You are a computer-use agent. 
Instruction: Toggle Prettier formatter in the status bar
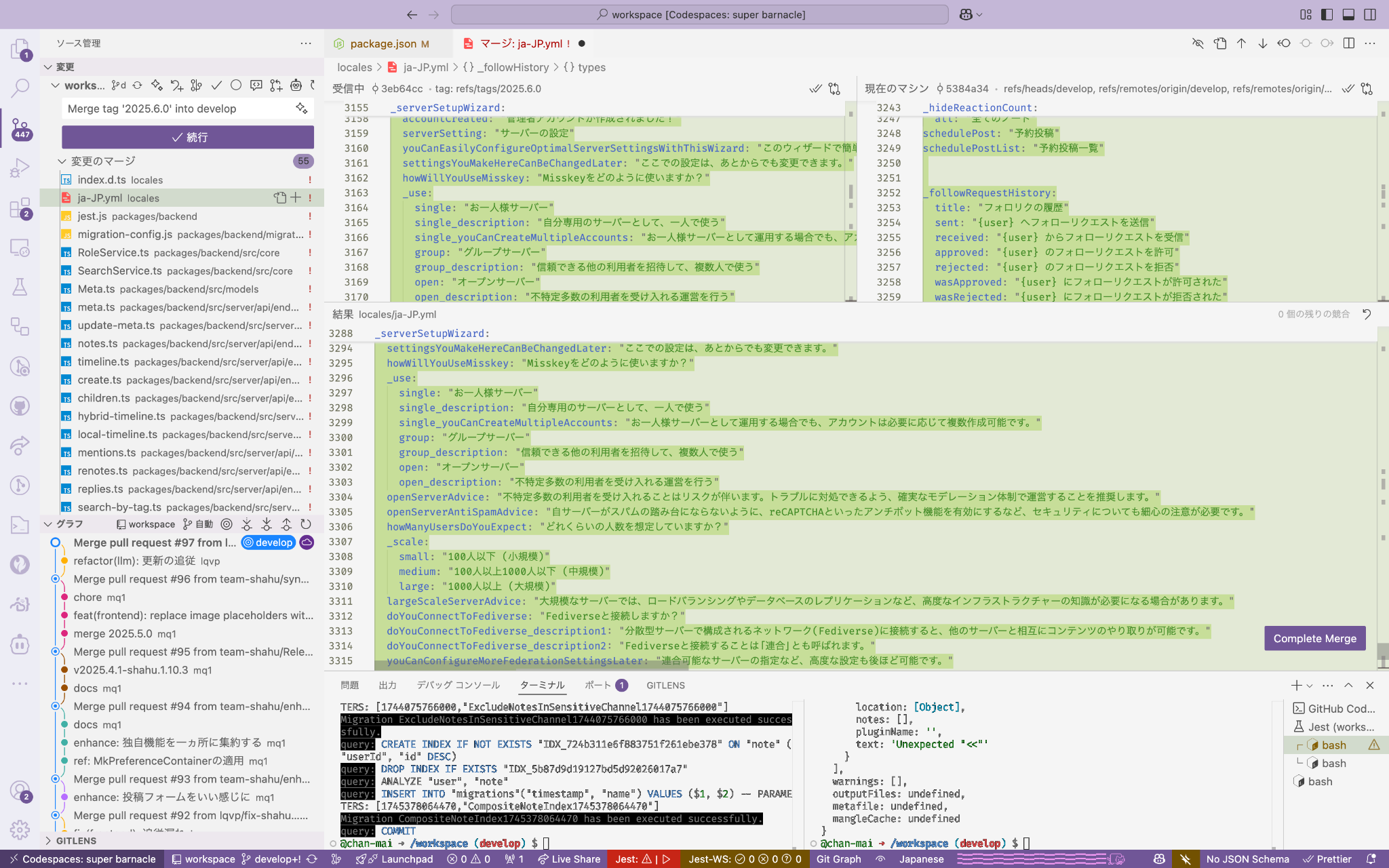pyautogui.click(x=1327, y=859)
